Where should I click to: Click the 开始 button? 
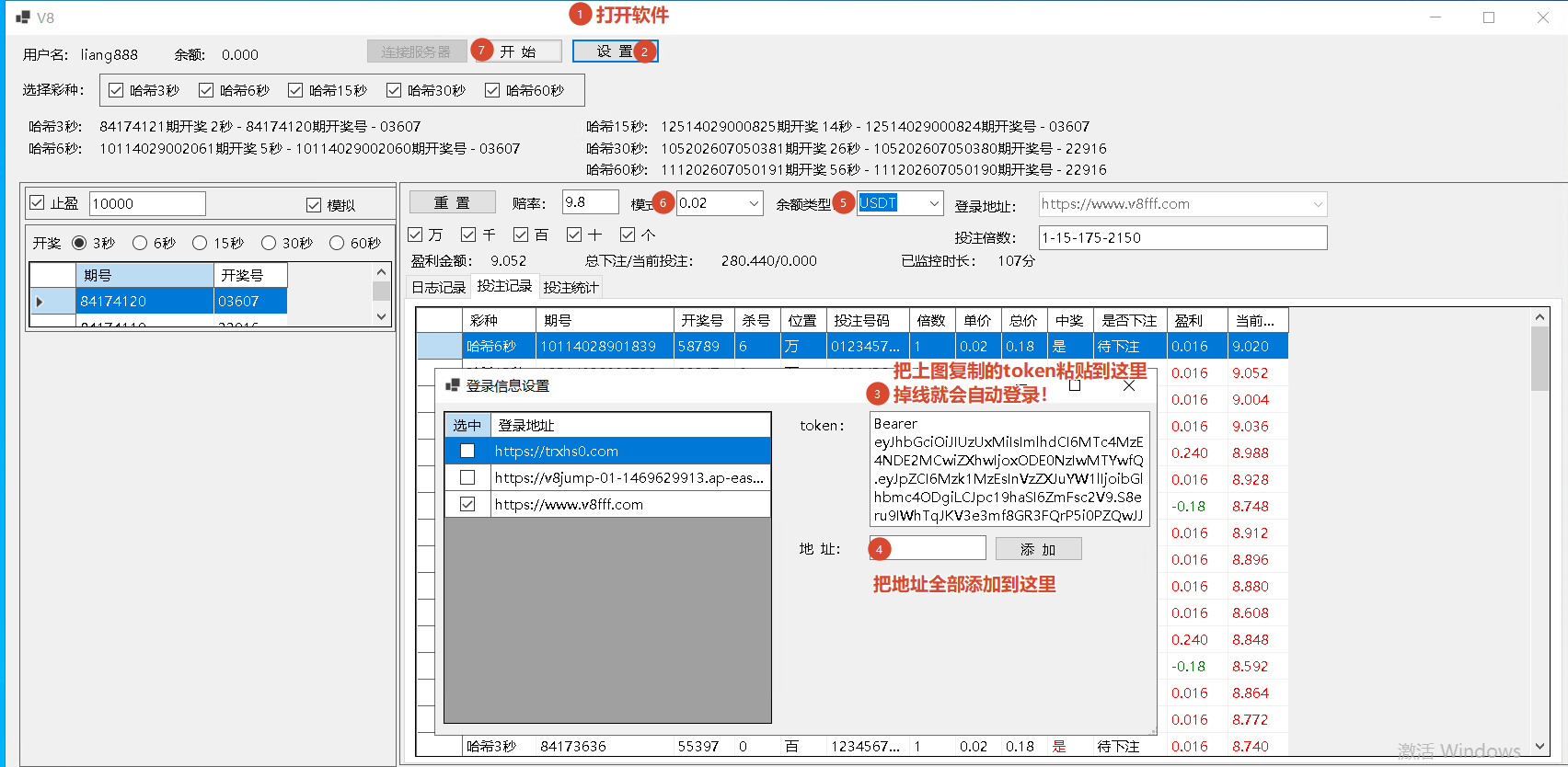click(517, 52)
